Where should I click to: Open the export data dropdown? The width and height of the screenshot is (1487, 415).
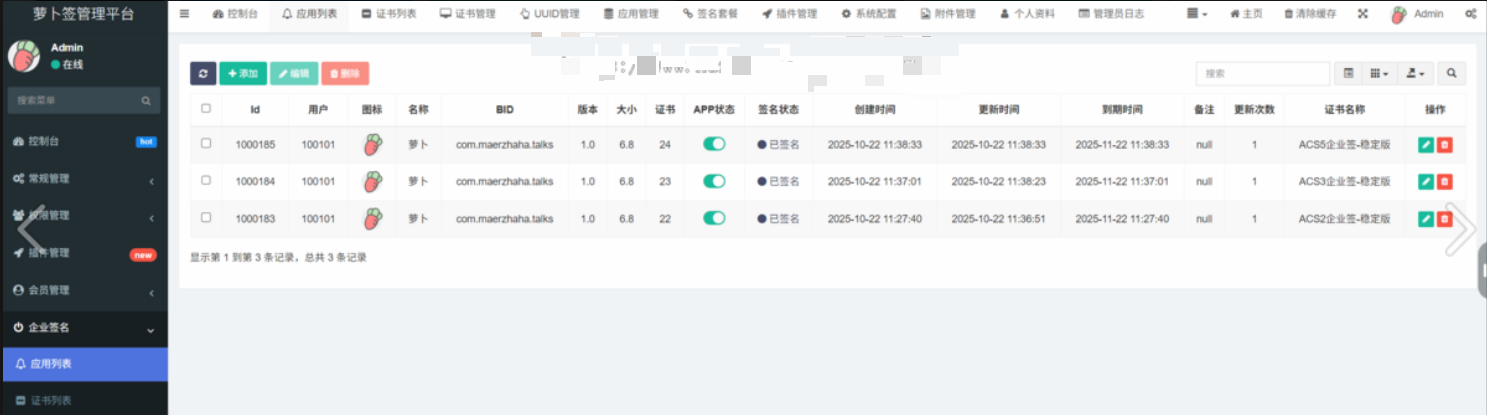(1415, 73)
